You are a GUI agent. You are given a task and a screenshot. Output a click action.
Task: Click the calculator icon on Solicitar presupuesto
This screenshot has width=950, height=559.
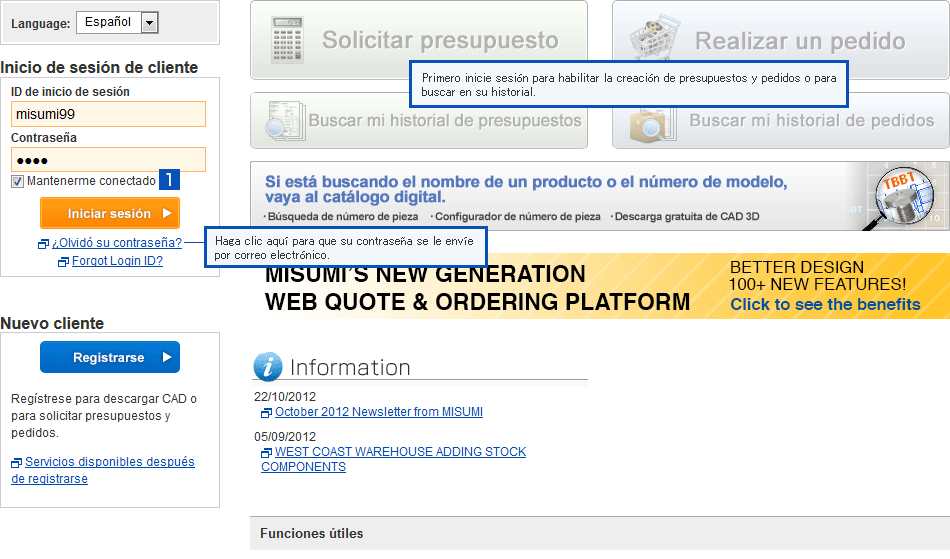click(x=287, y=40)
